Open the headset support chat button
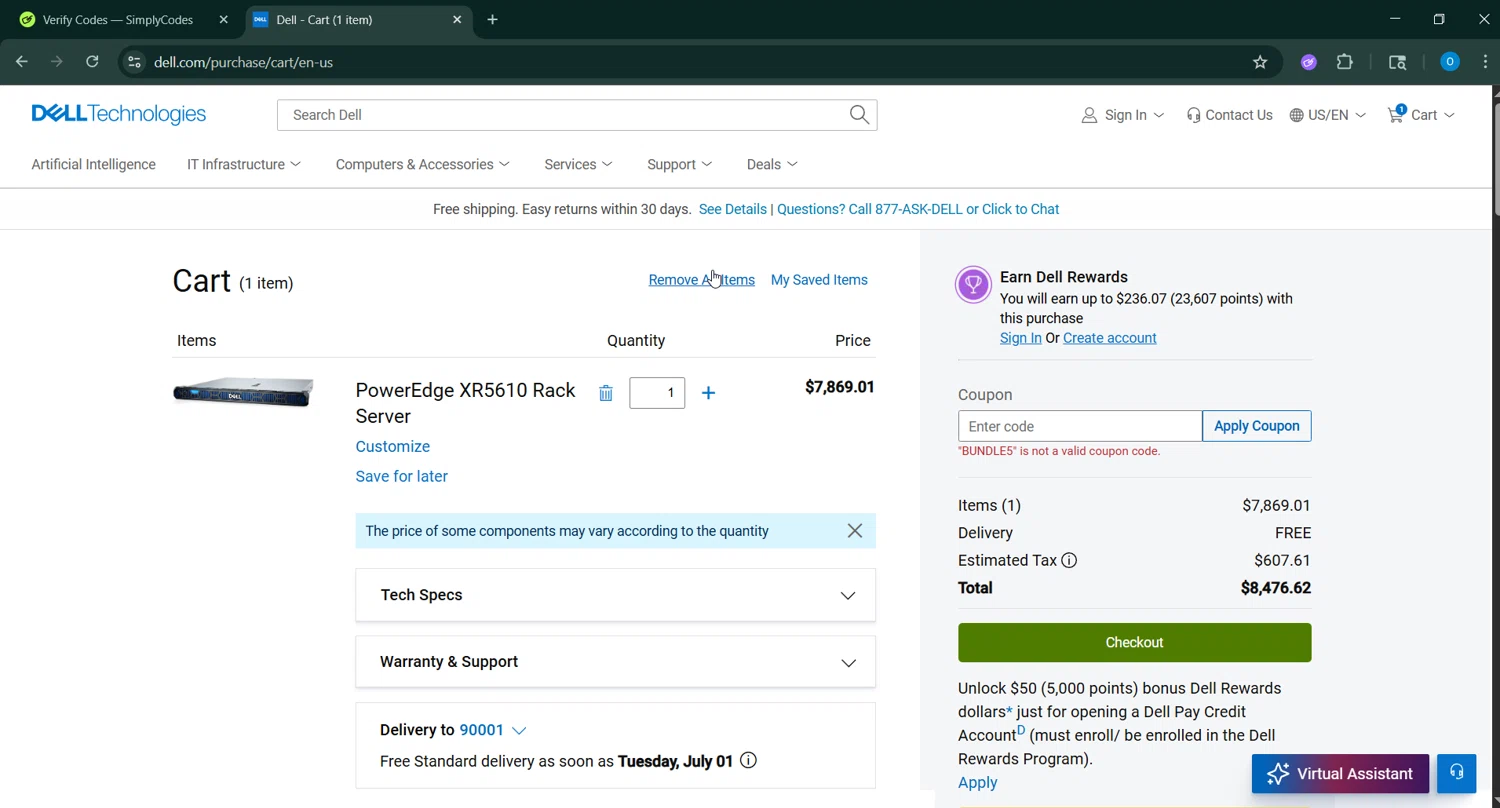Screen dimensions: 1500x808 (x=1457, y=773)
